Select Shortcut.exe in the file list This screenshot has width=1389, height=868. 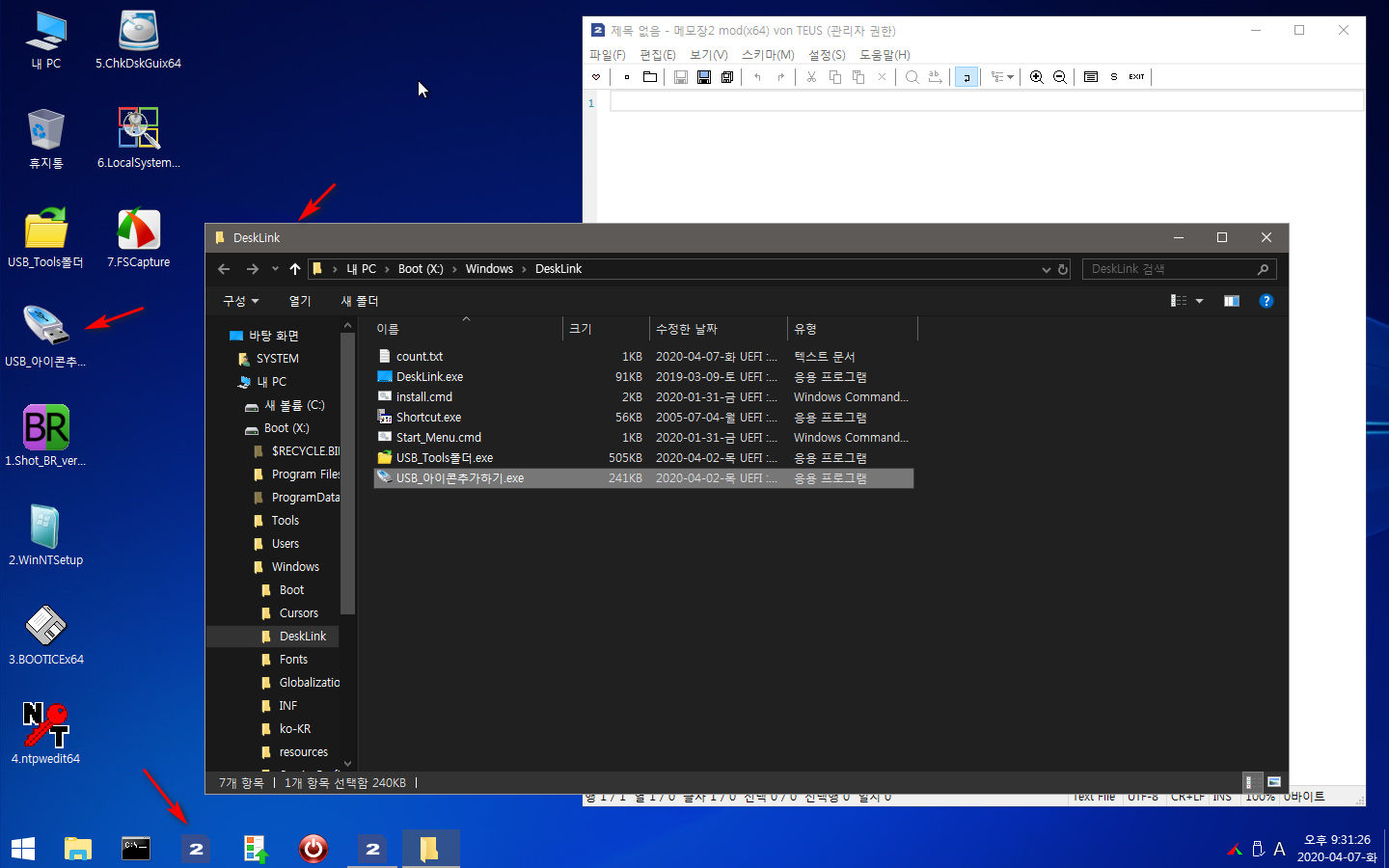click(x=428, y=418)
